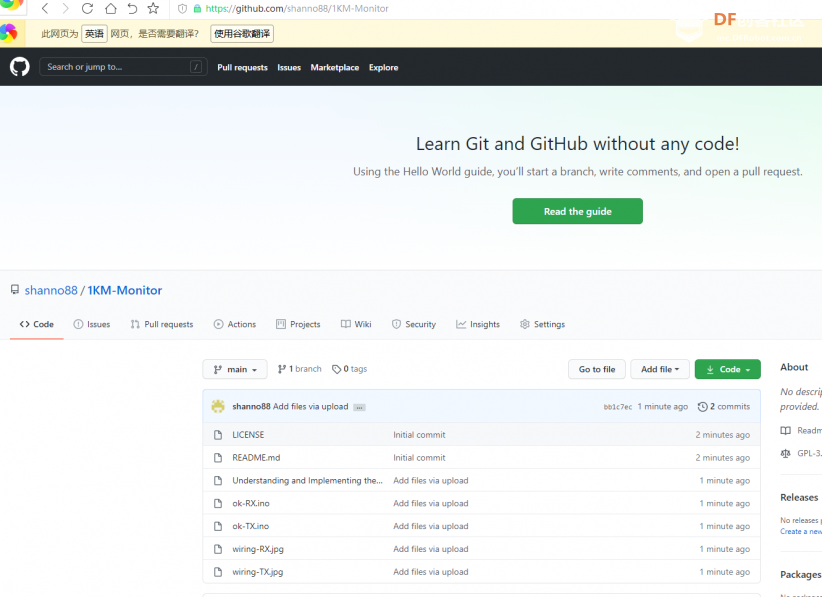
Task: Open the ok-TX.ino file
Action: [x=251, y=526]
